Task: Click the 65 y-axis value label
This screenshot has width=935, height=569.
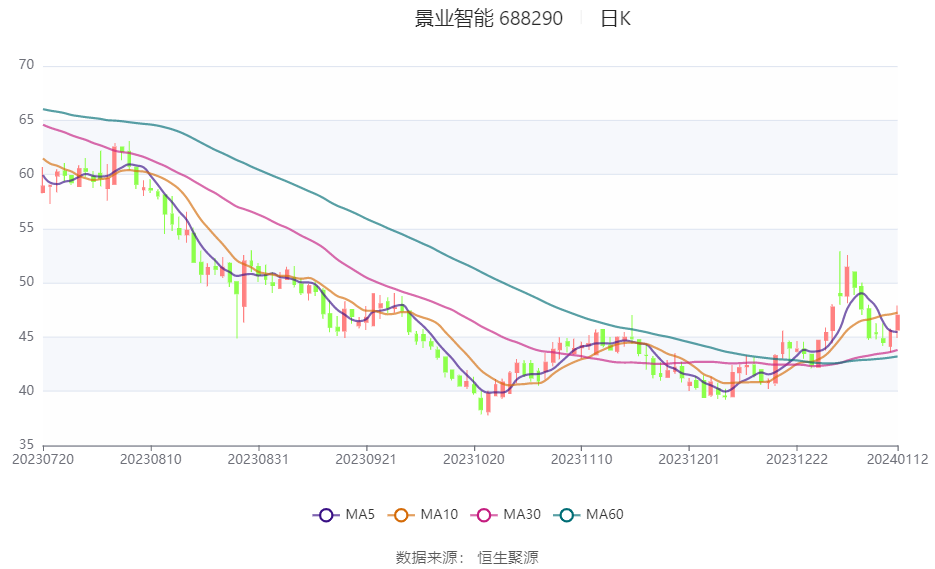Action: pos(26,119)
